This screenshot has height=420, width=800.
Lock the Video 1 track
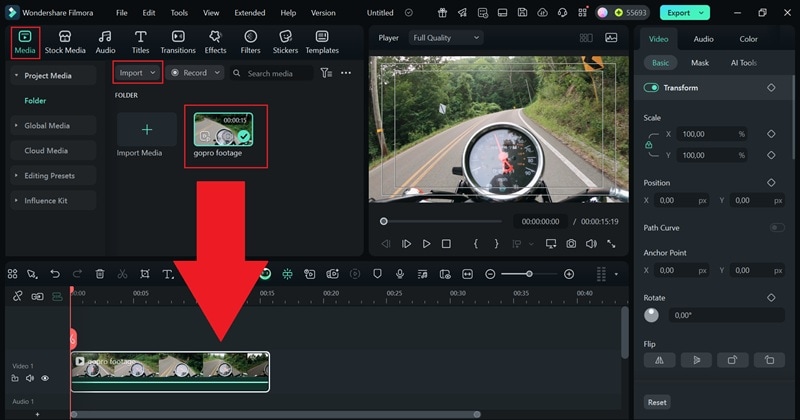pos(15,378)
